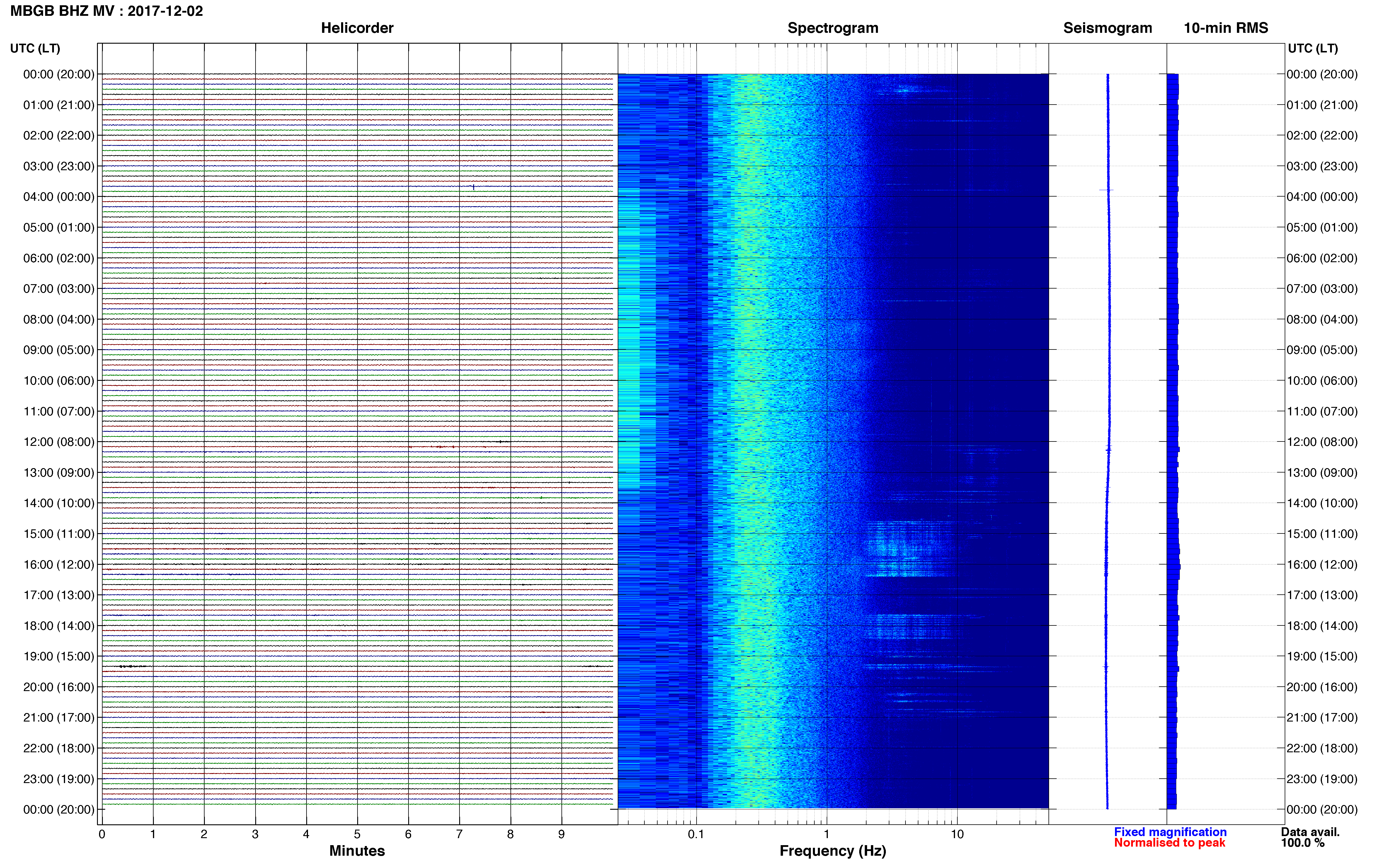Click the 'Minutes' axis label under the helicorder
The width and height of the screenshot is (1389, 868).
point(357,851)
